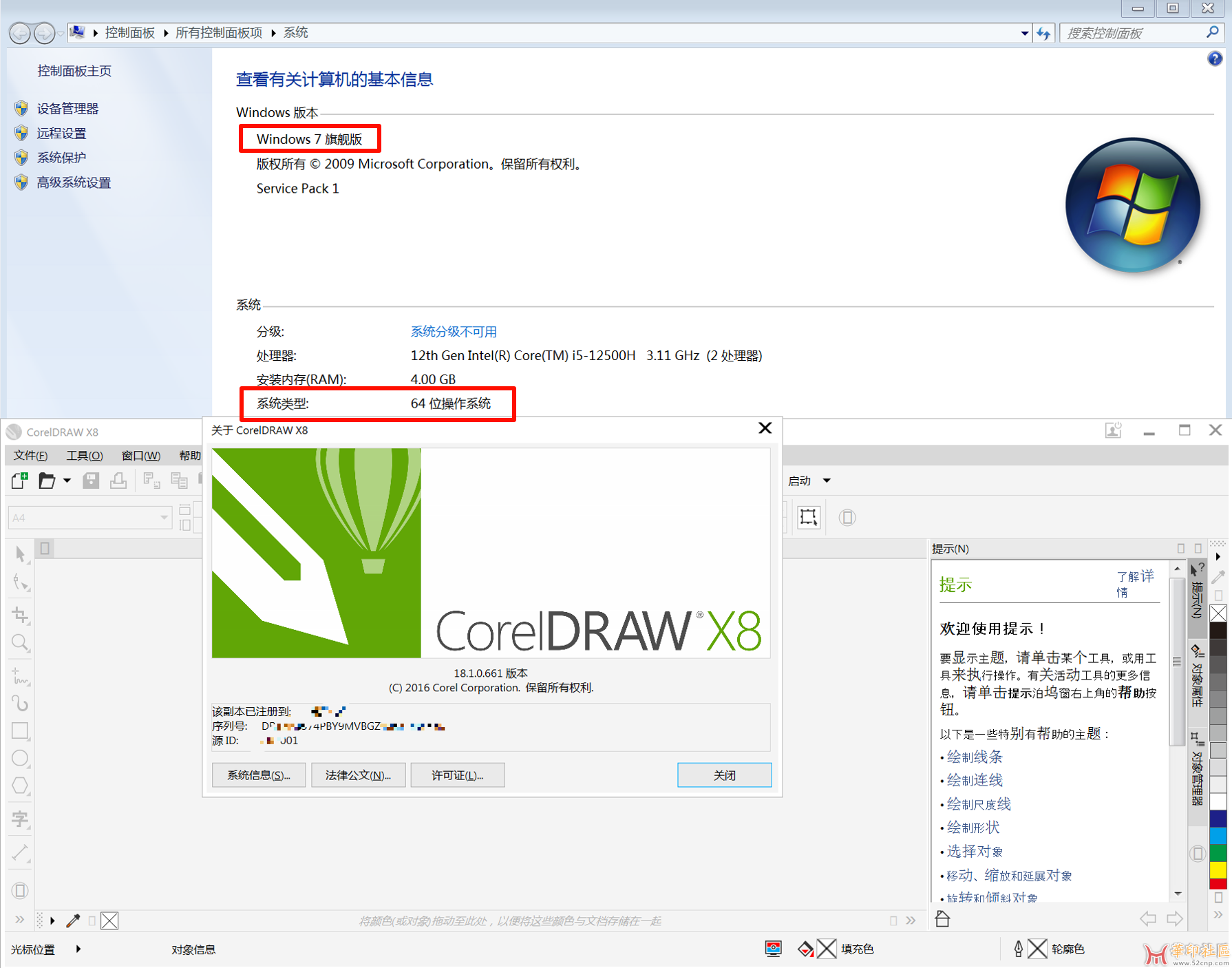Open the A4 page size combo box
Screen dimensions: 1232x968
[89, 517]
